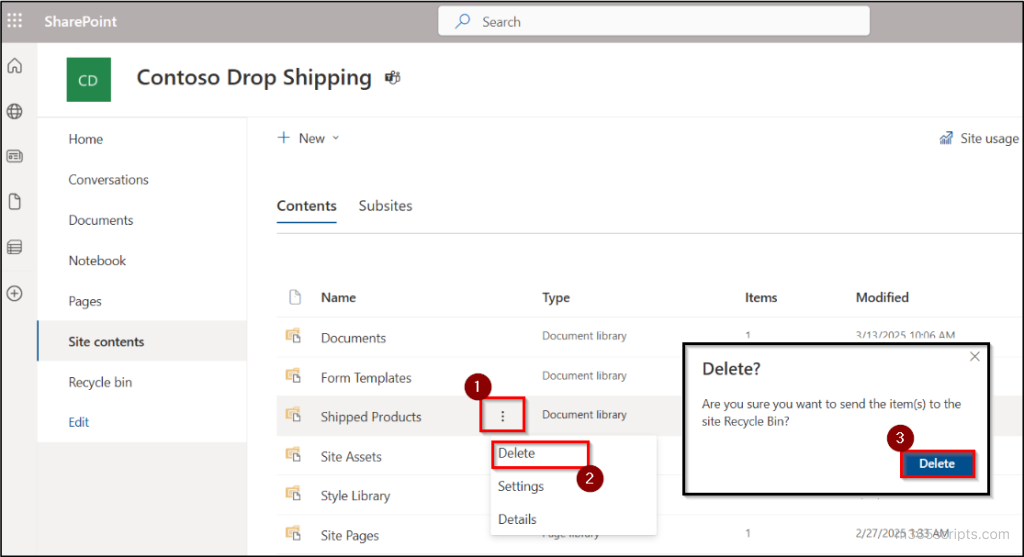Click the CD site logo
This screenshot has width=1024, height=557.
coord(89,80)
